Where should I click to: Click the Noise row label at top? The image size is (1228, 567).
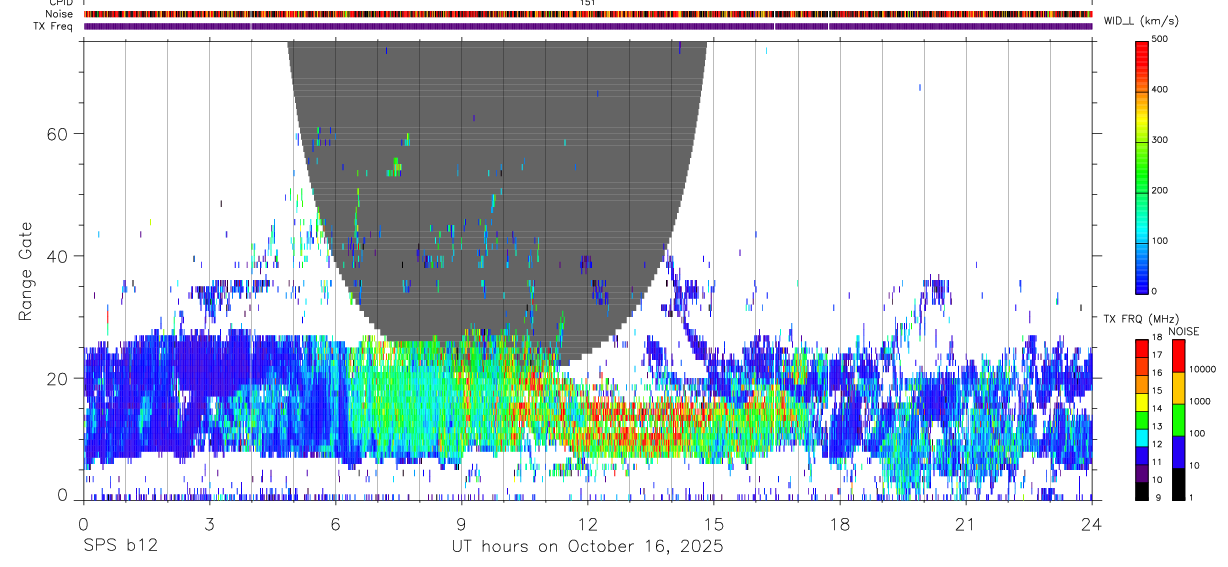[59, 14]
